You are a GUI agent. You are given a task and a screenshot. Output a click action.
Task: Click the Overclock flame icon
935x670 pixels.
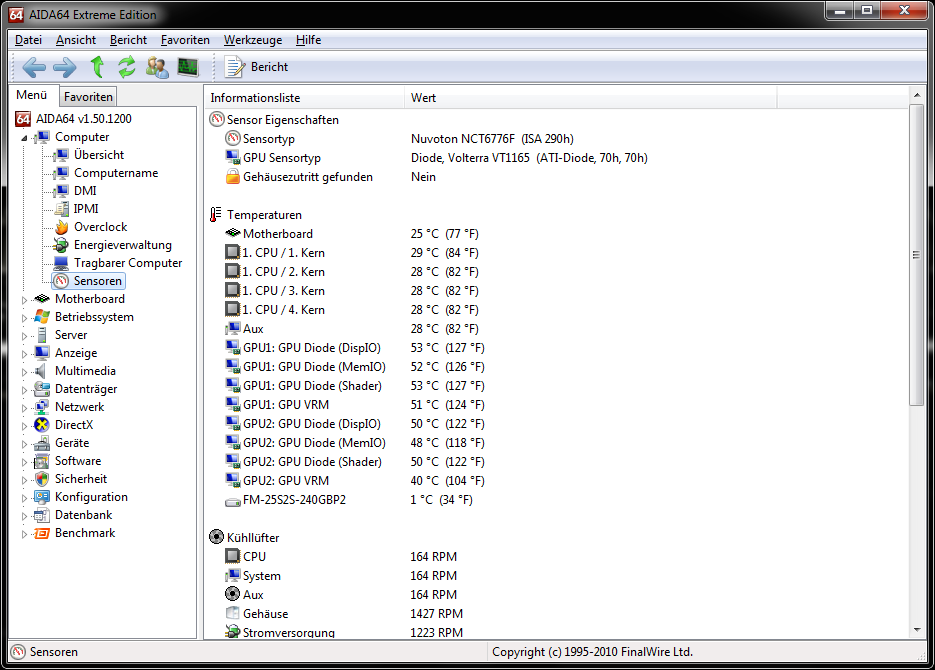click(x=61, y=227)
